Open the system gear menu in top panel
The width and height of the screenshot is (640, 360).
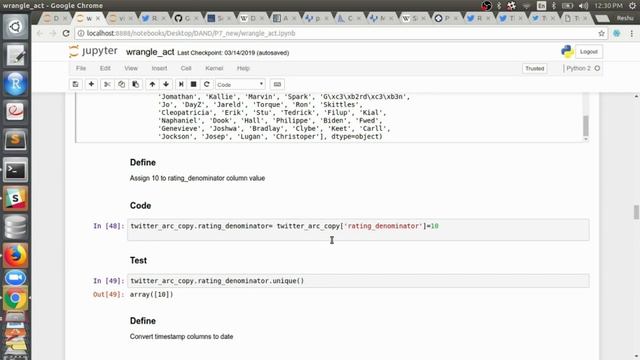632,6
